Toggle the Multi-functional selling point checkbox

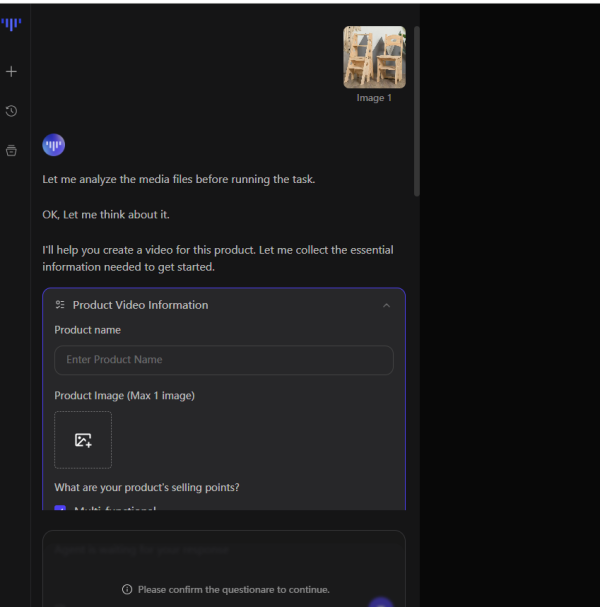click(x=60, y=510)
